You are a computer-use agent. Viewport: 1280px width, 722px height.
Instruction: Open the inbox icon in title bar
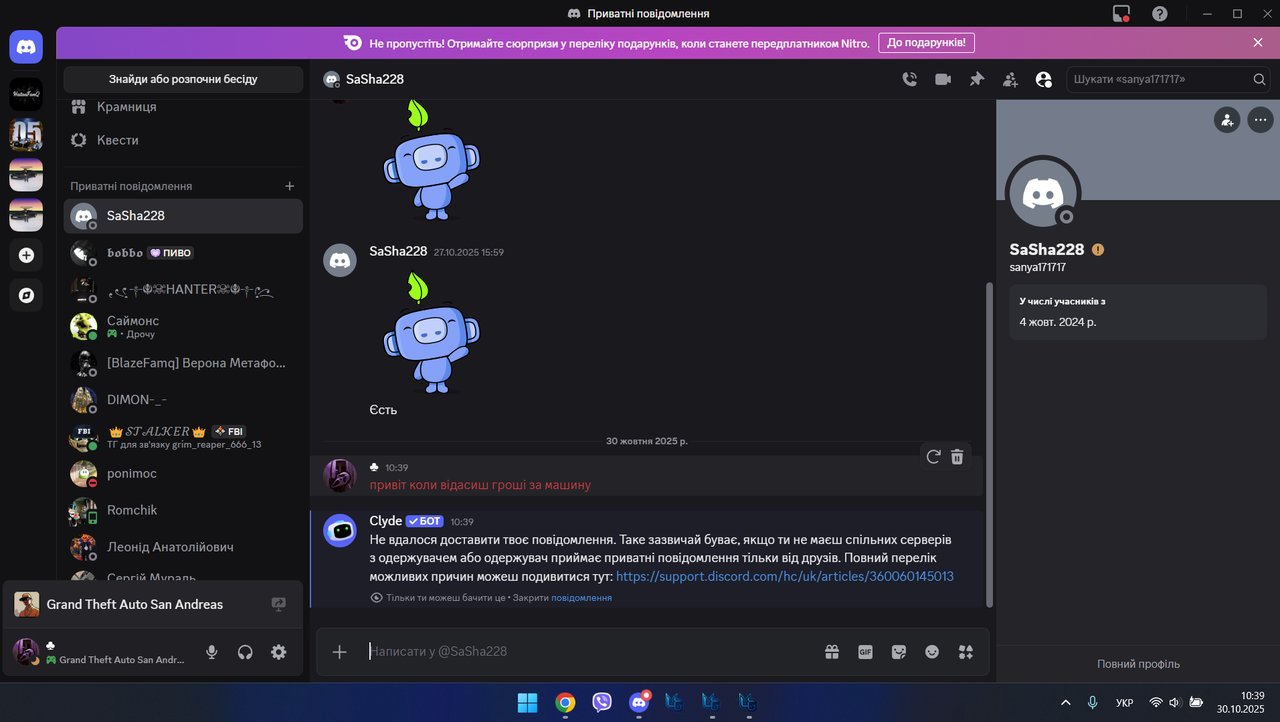1121,13
